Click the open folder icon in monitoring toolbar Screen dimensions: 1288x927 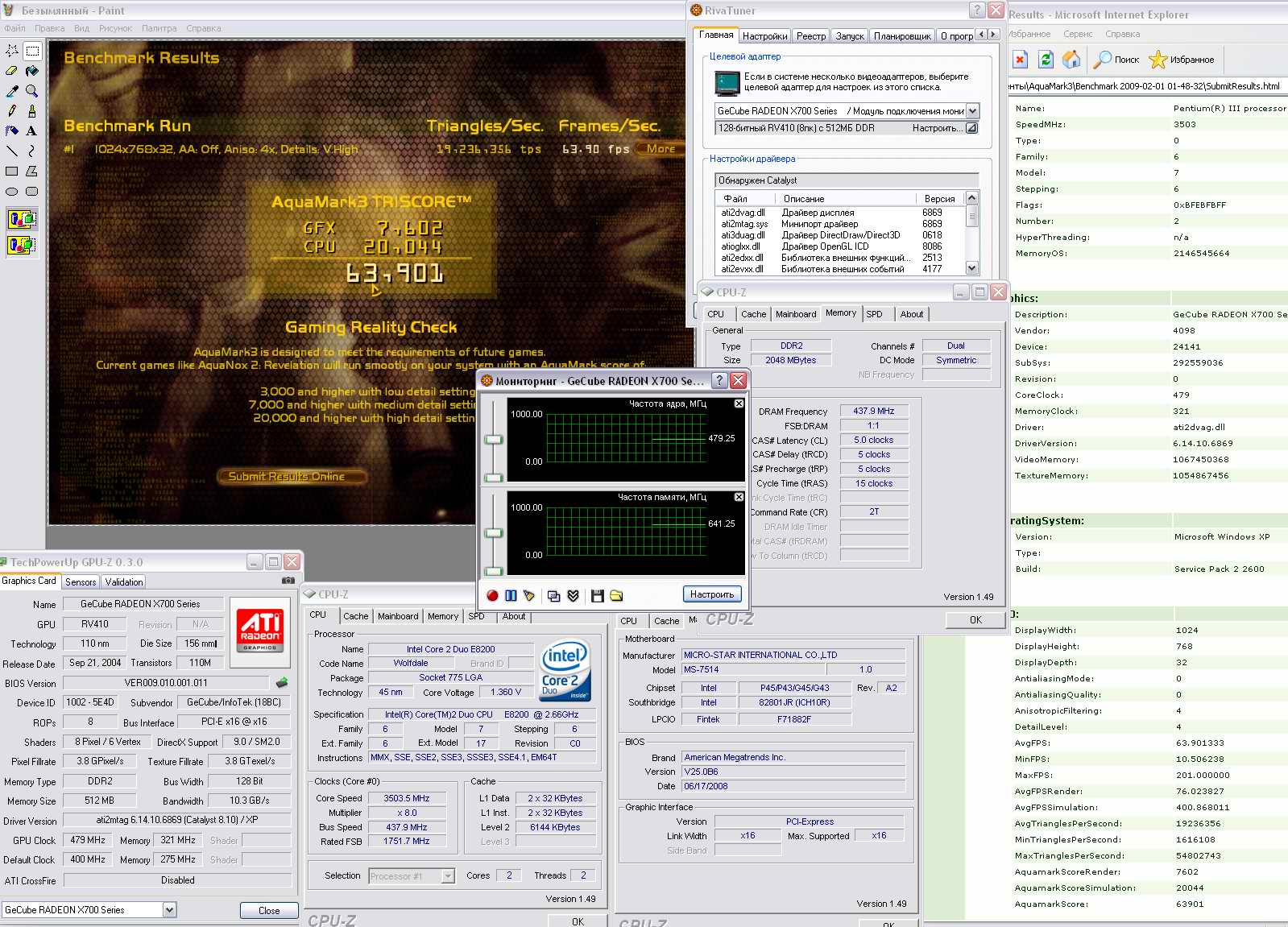(x=616, y=595)
